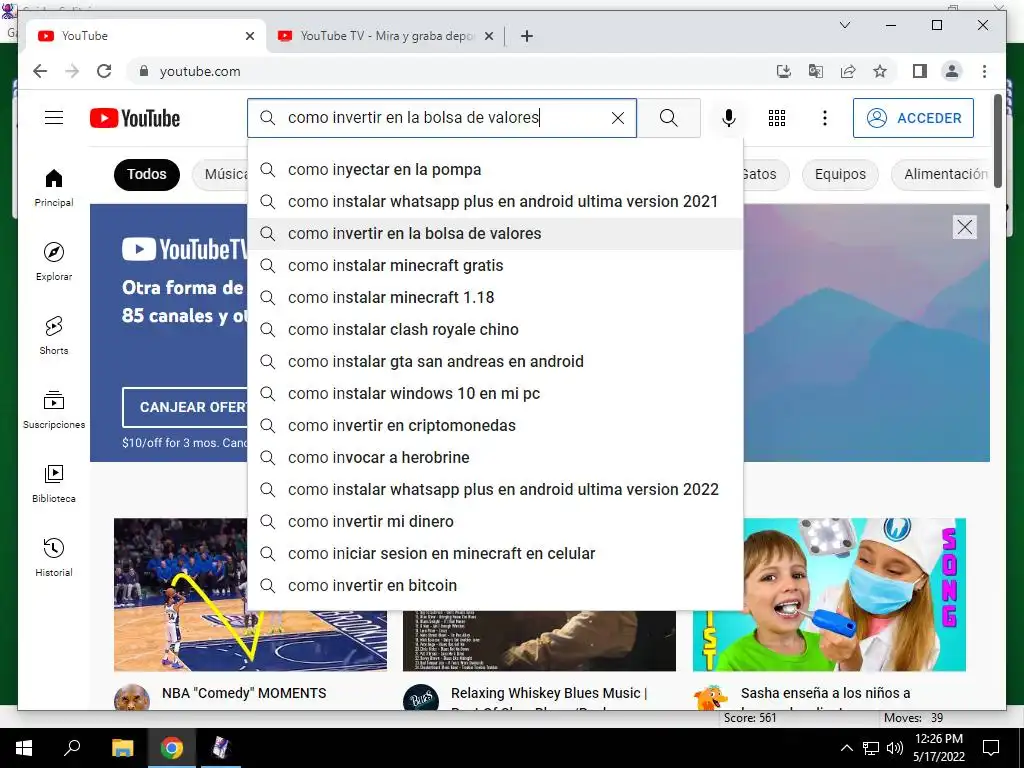The height and width of the screenshot is (768, 1024).
Task: Click the ACCEDER sign-in button
Action: tap(913, 118)
